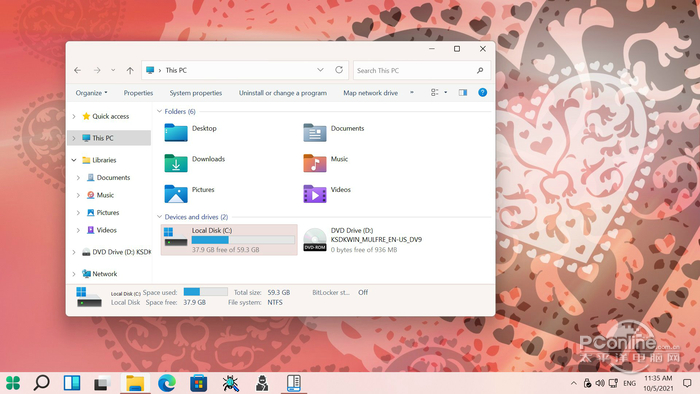The height and width of the screenshot is (394, 700).
Task: Select the DVD Drive (D:) disc icon
Action: coord(315,240)
